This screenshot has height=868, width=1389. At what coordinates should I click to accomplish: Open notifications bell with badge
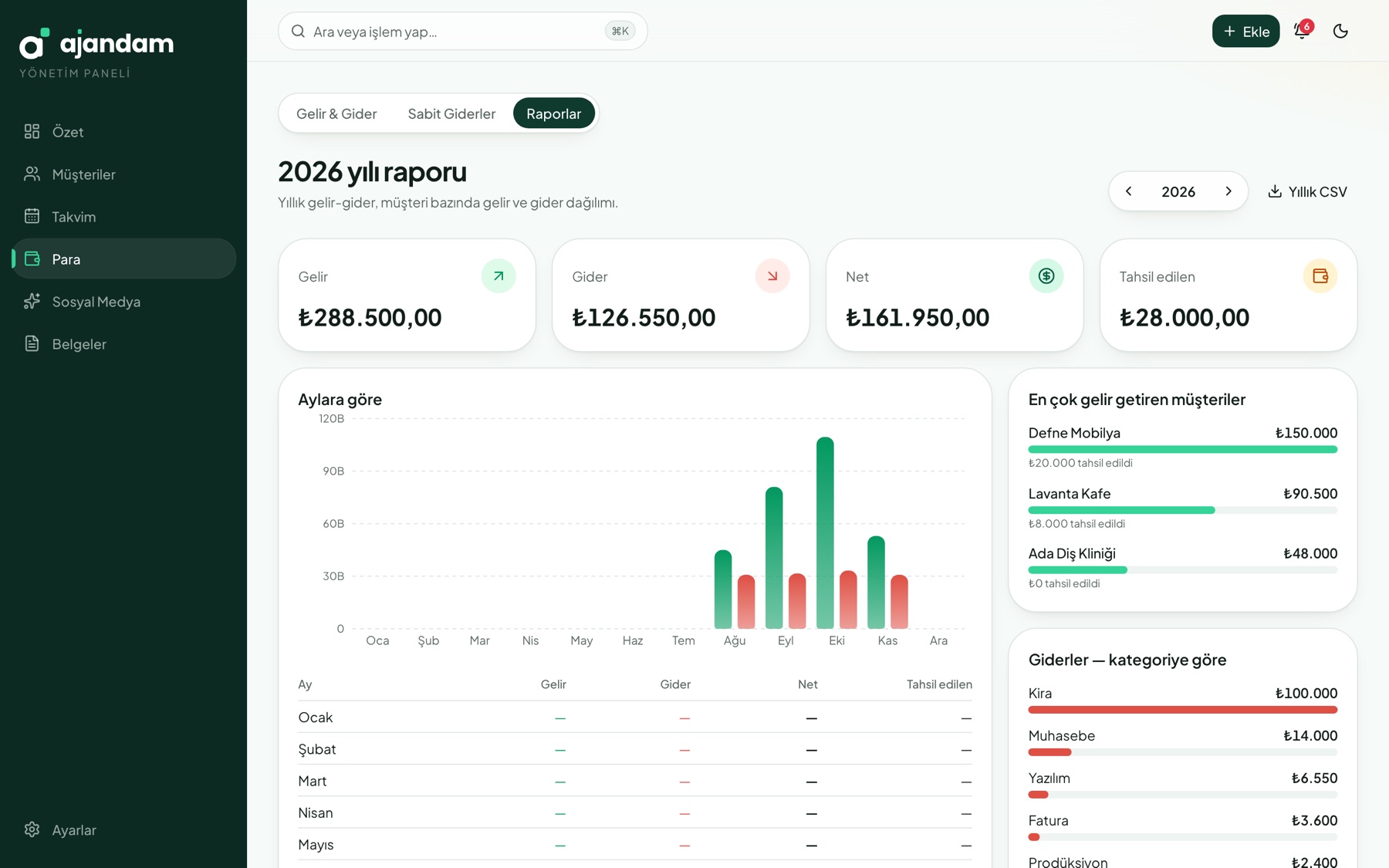(1303, 31)
